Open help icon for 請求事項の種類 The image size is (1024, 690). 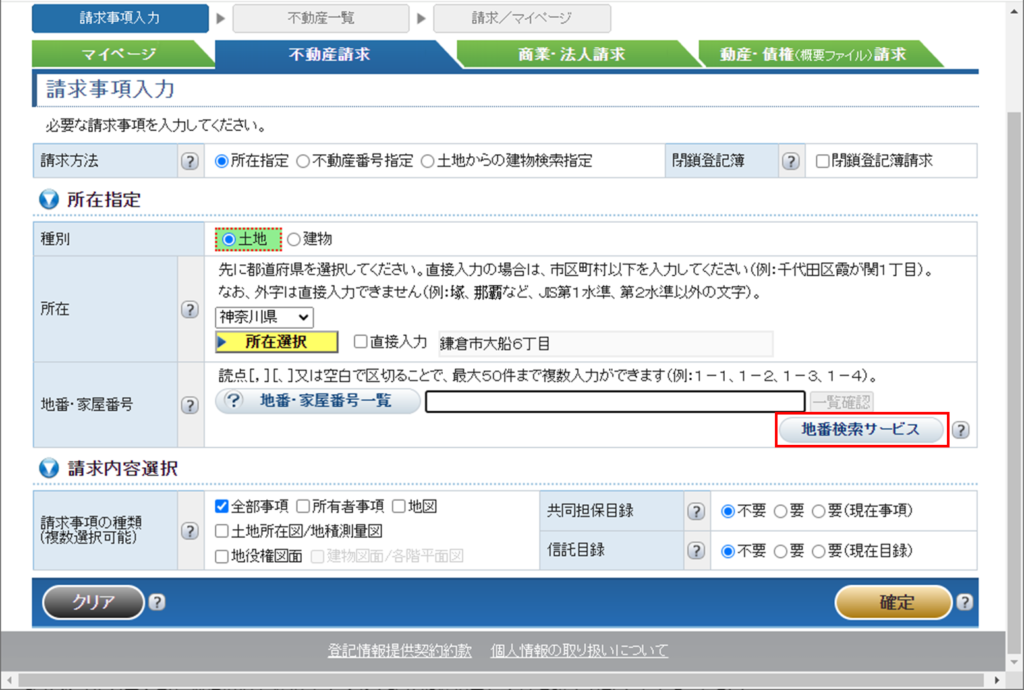click(x=189, y=531)
